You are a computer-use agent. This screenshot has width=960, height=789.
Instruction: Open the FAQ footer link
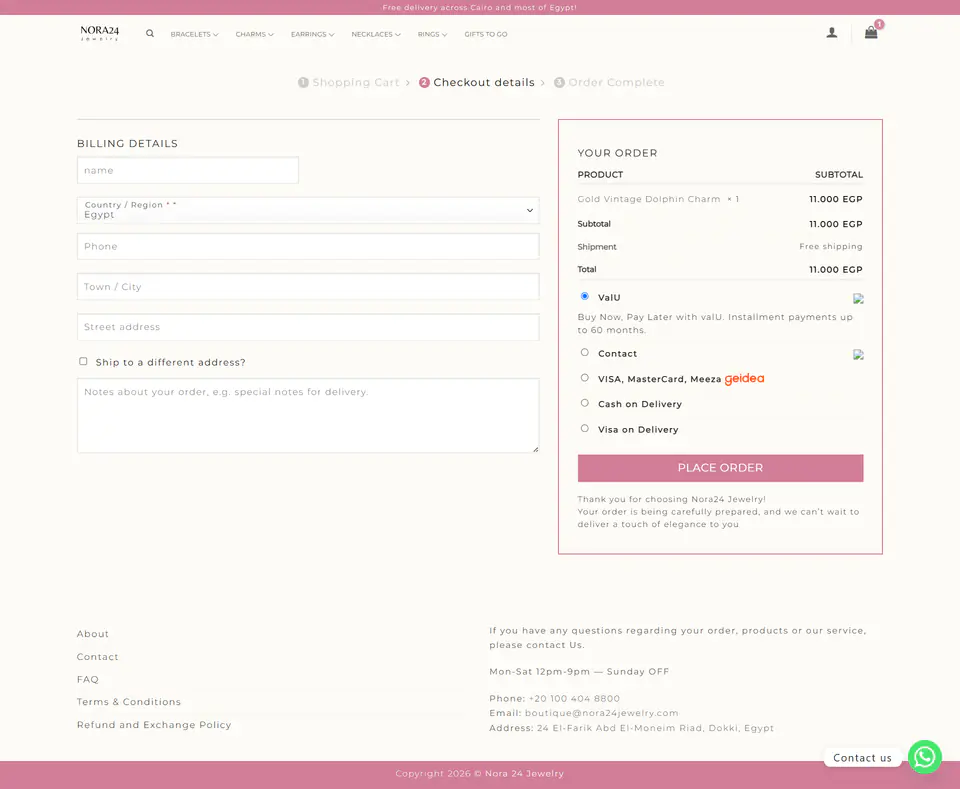tap(88, 679)
